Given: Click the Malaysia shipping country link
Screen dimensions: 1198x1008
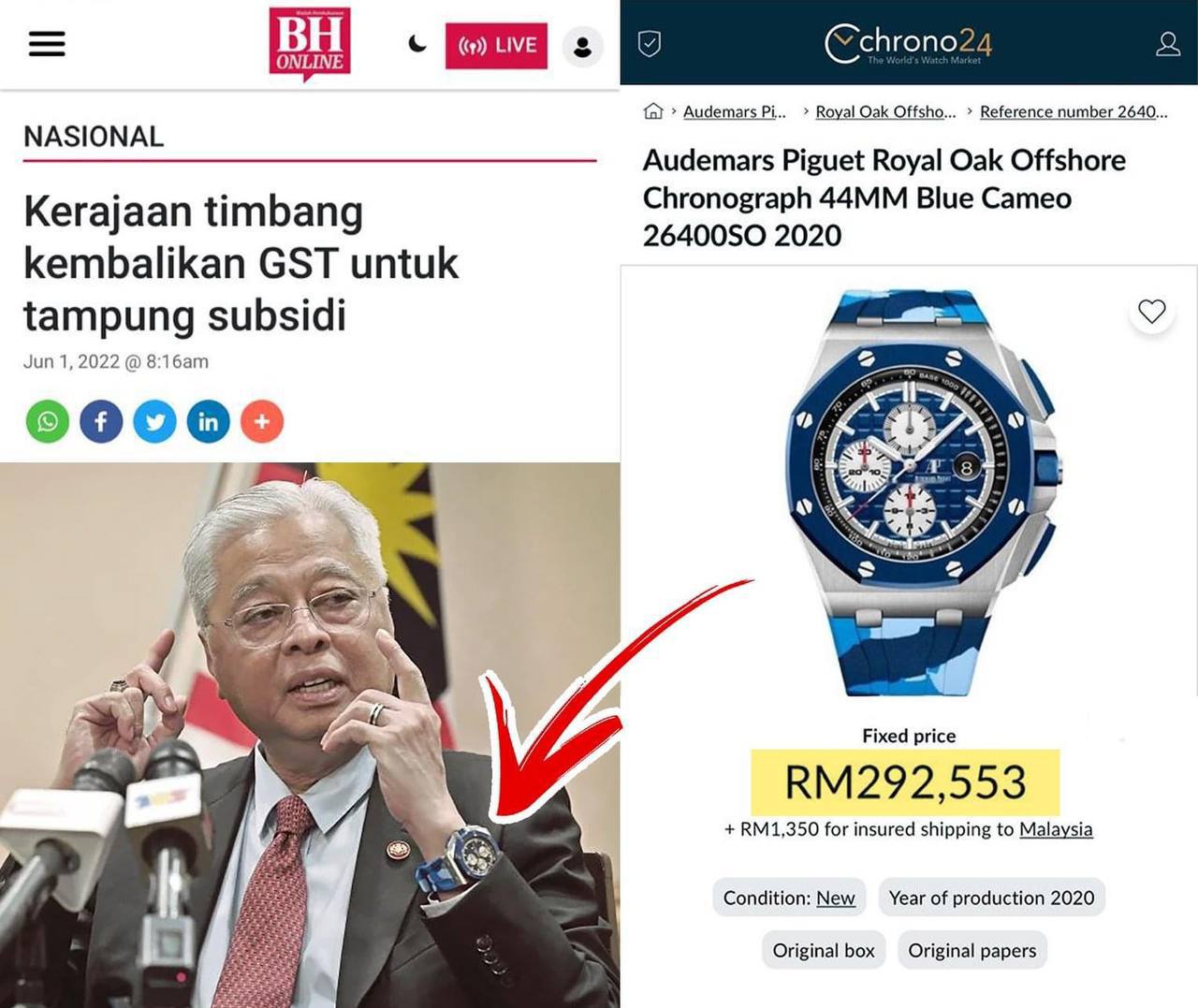Looking at the screenshot, I should [1056, 829].
